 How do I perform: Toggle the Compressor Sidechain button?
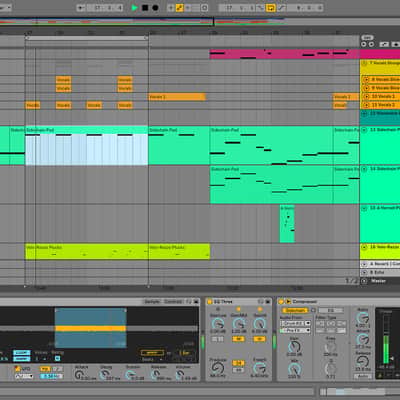pos(296,310)
